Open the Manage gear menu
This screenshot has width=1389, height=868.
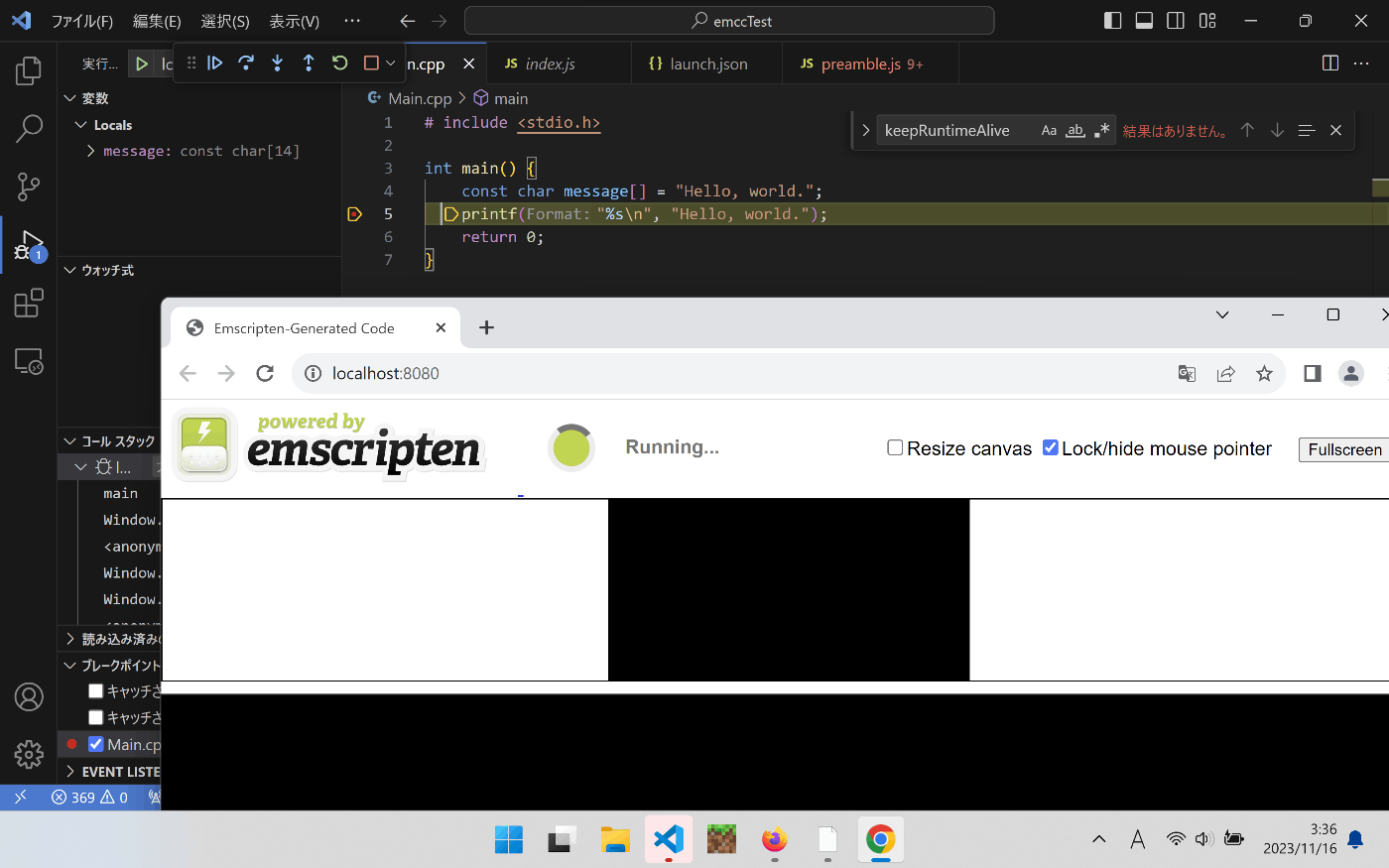pyautogui.click(x=29, y=755)
